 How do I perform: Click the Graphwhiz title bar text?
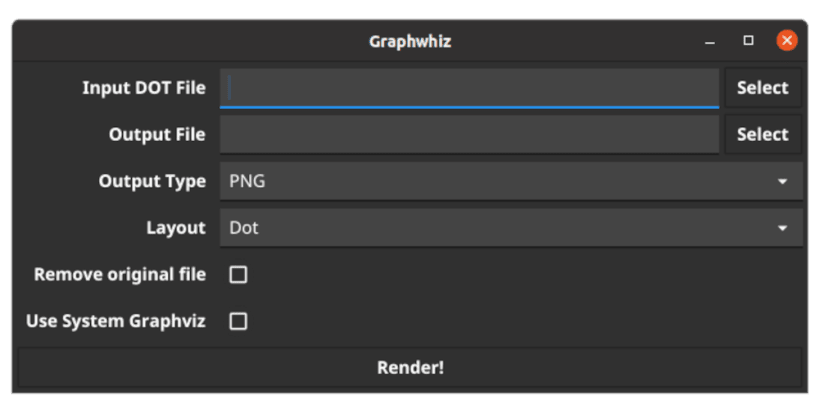(x=410, y=42)
